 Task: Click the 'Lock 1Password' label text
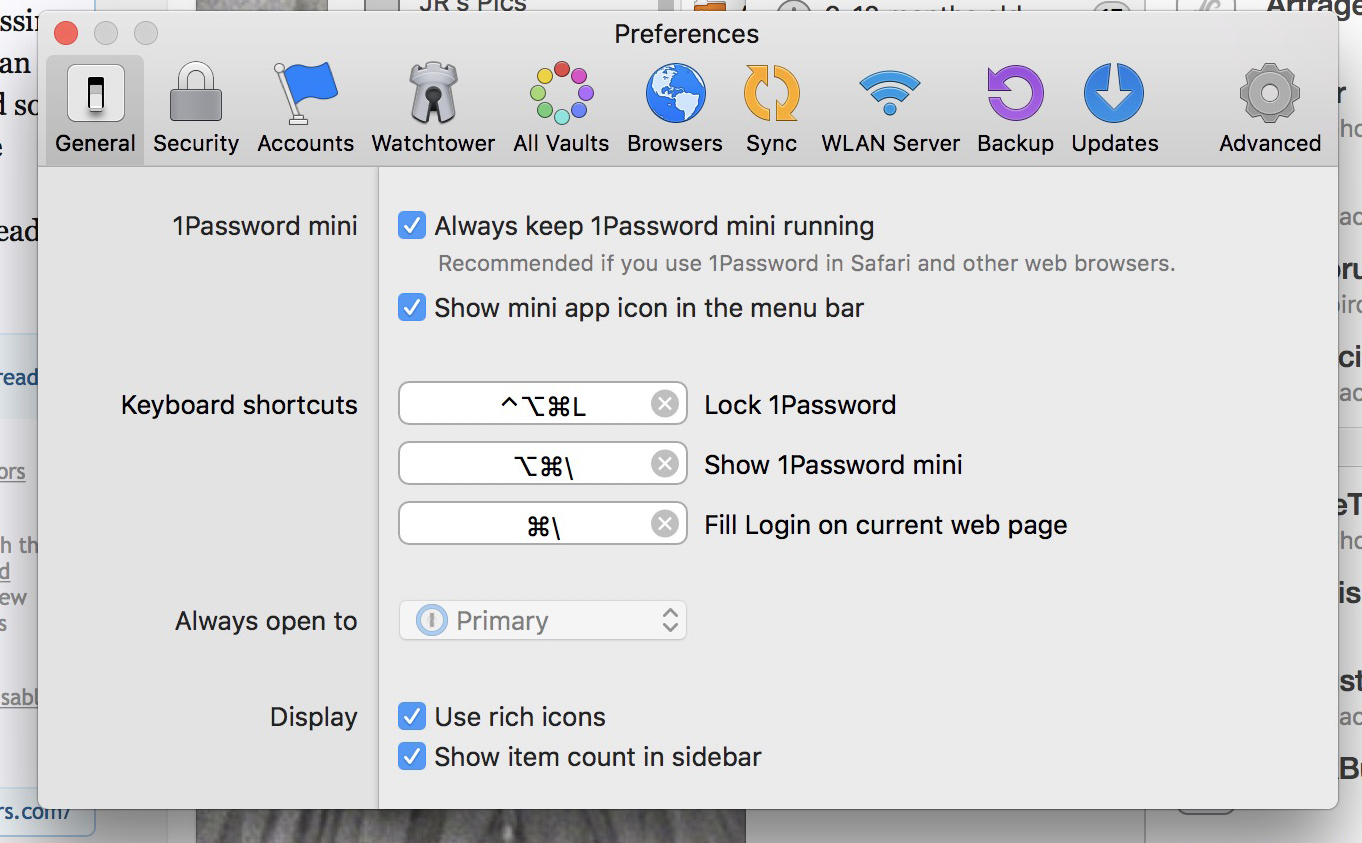coord(800,405)
